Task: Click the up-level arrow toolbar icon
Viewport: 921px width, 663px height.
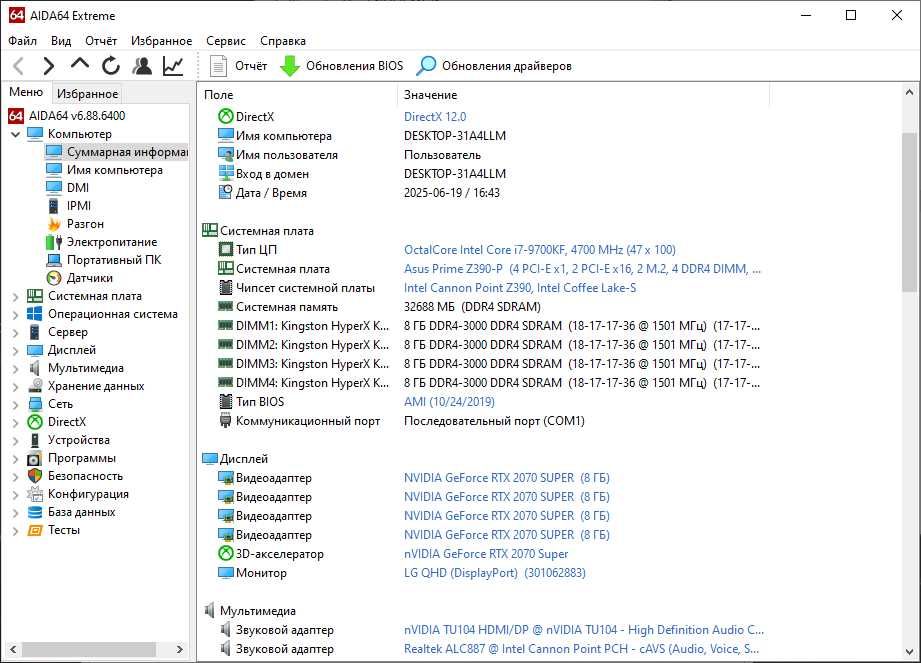Action: (80, 64)
